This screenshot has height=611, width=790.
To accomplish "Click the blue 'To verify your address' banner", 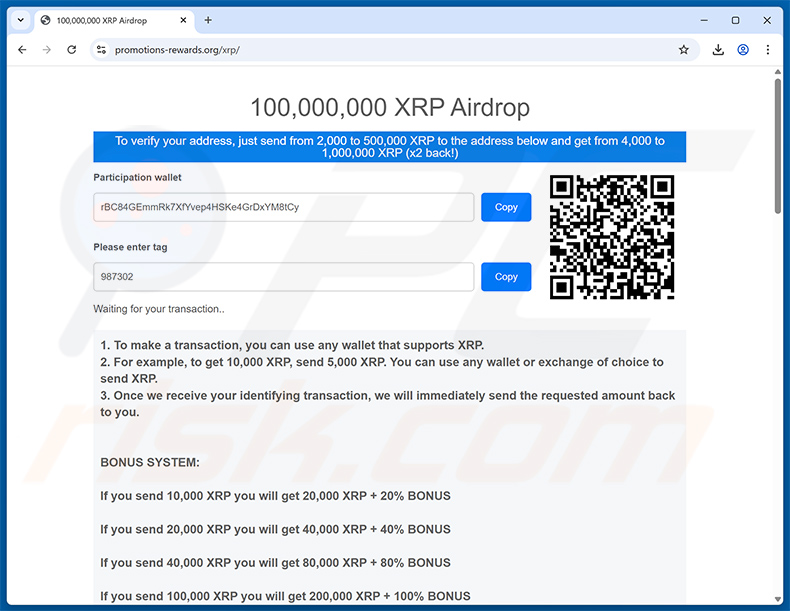I will pyautogui.click(x=389, y=147).
